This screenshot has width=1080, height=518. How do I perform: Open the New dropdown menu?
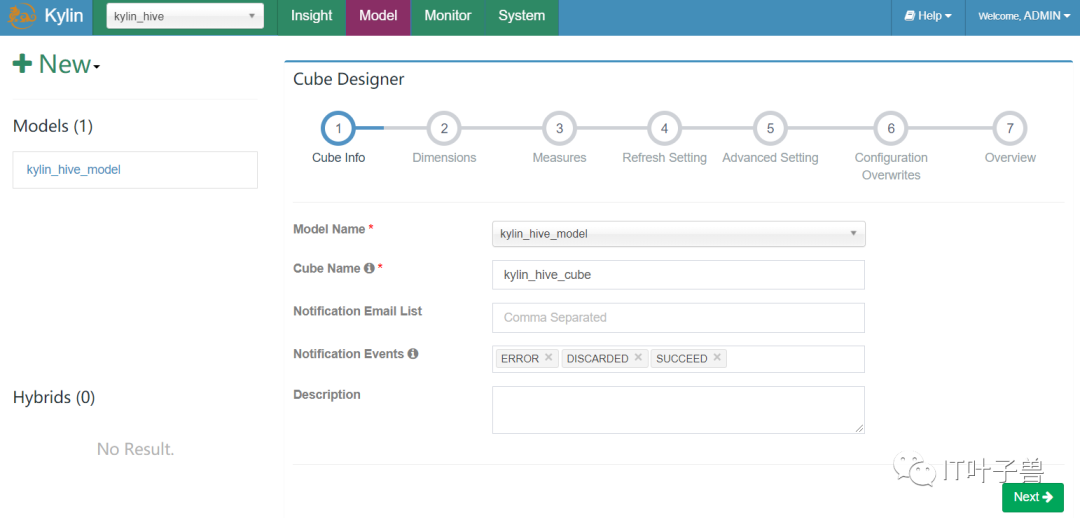(x=56, y=64)
